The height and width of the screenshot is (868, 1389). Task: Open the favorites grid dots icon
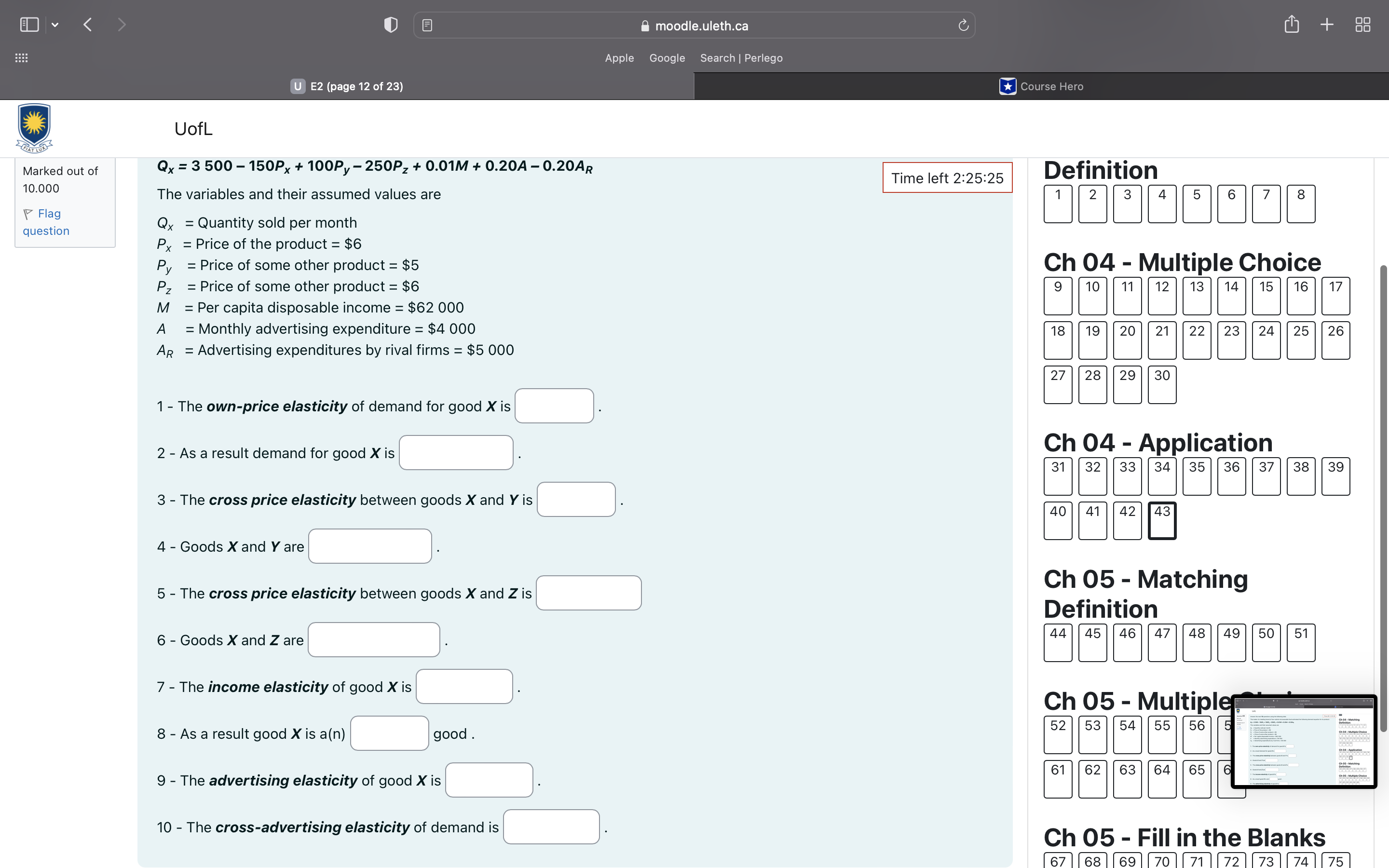pyautogui.click(x=21, y=57)
